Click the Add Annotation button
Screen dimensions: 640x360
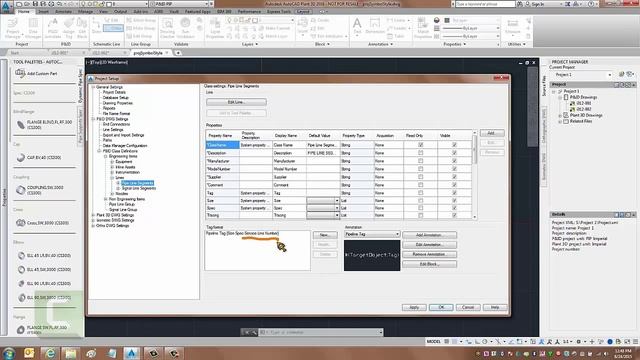429,235
